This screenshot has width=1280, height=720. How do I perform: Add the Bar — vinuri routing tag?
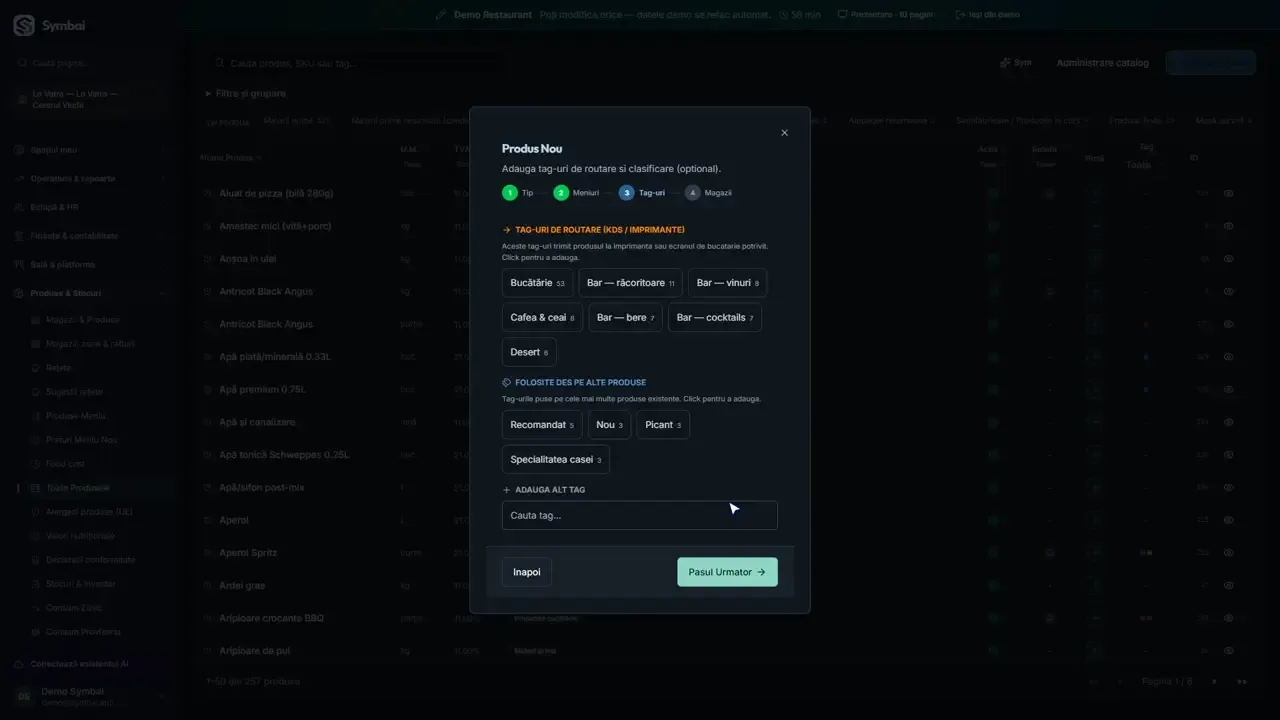[x=727, y=283]
